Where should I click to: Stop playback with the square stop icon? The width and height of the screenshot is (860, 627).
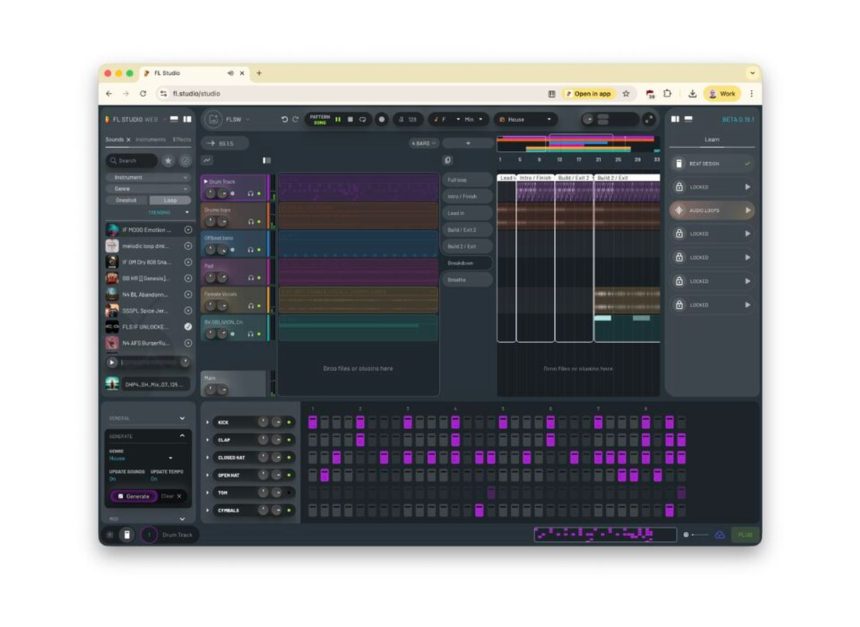click(x=350, y=119)
